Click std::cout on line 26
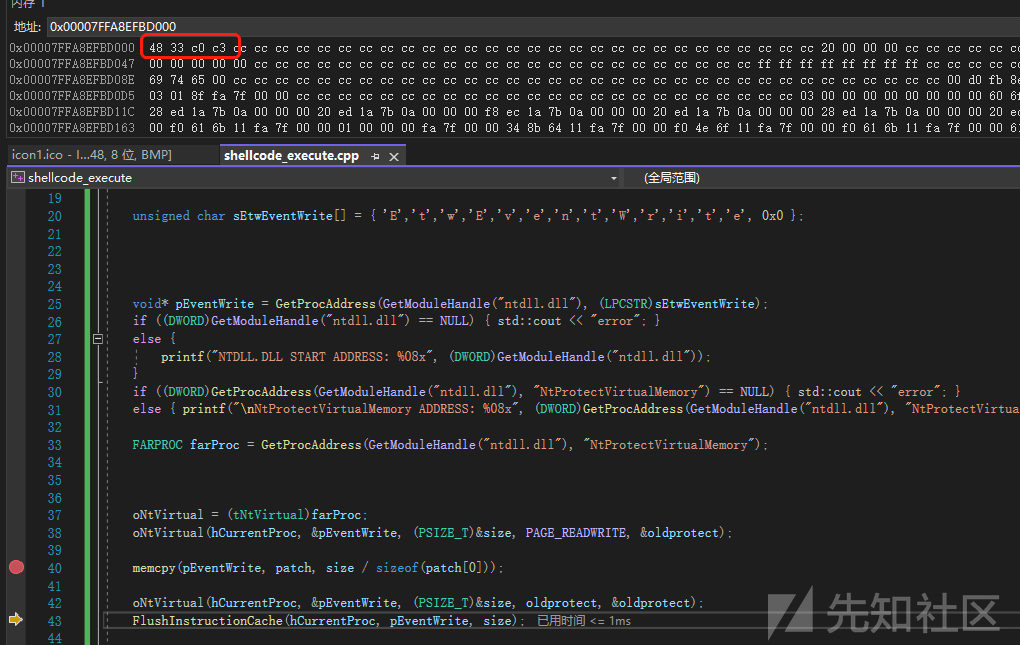Screen dimensions: 1020x645 click(x=529, y=321)
